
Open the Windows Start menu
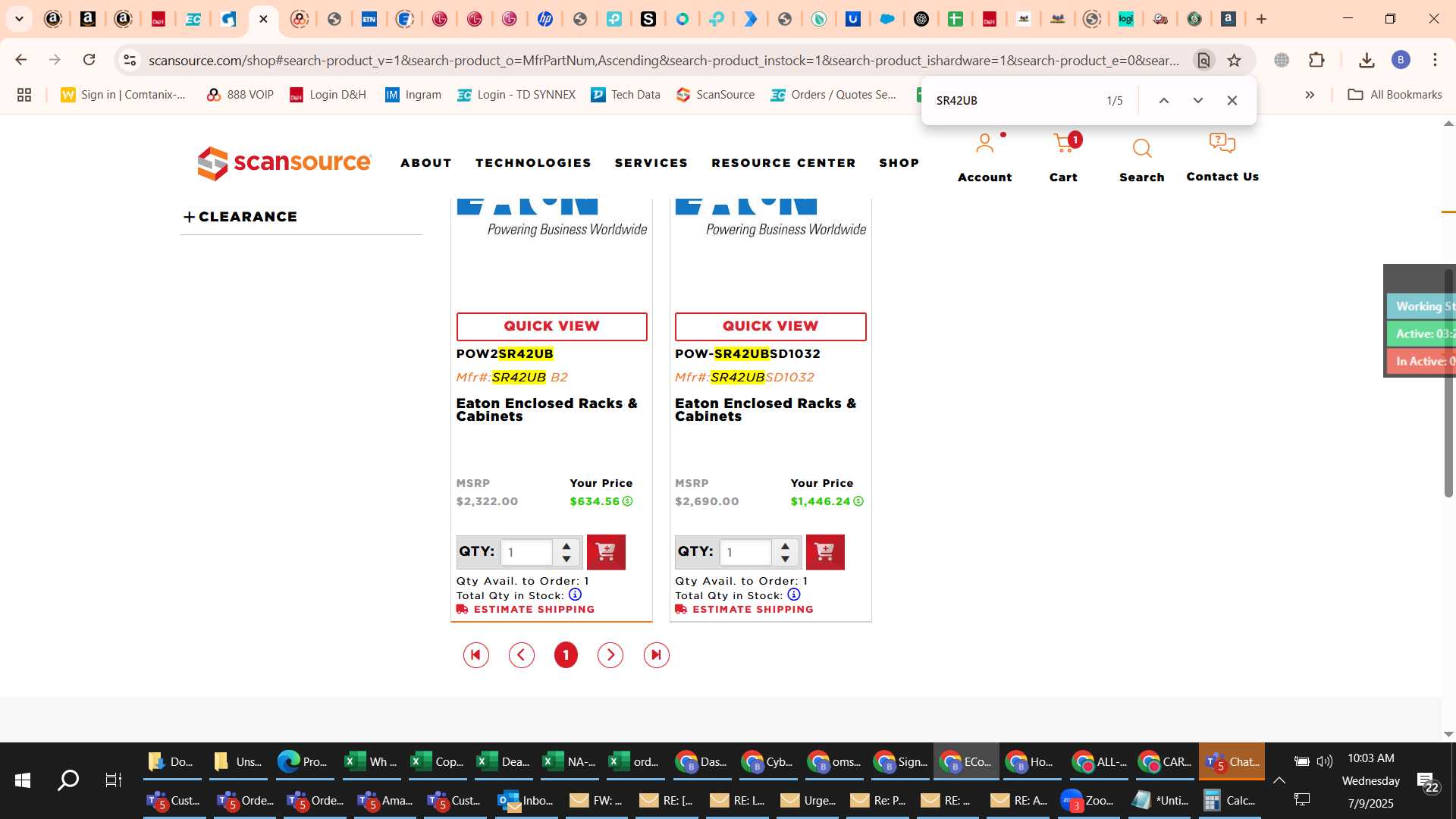pos(23,780)
